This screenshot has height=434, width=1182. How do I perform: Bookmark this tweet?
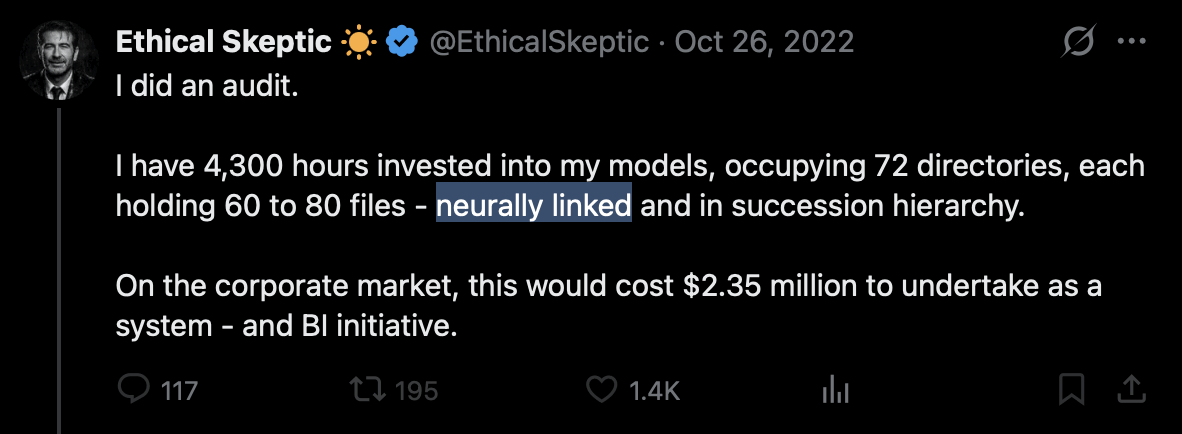(x=1074, y=390)
